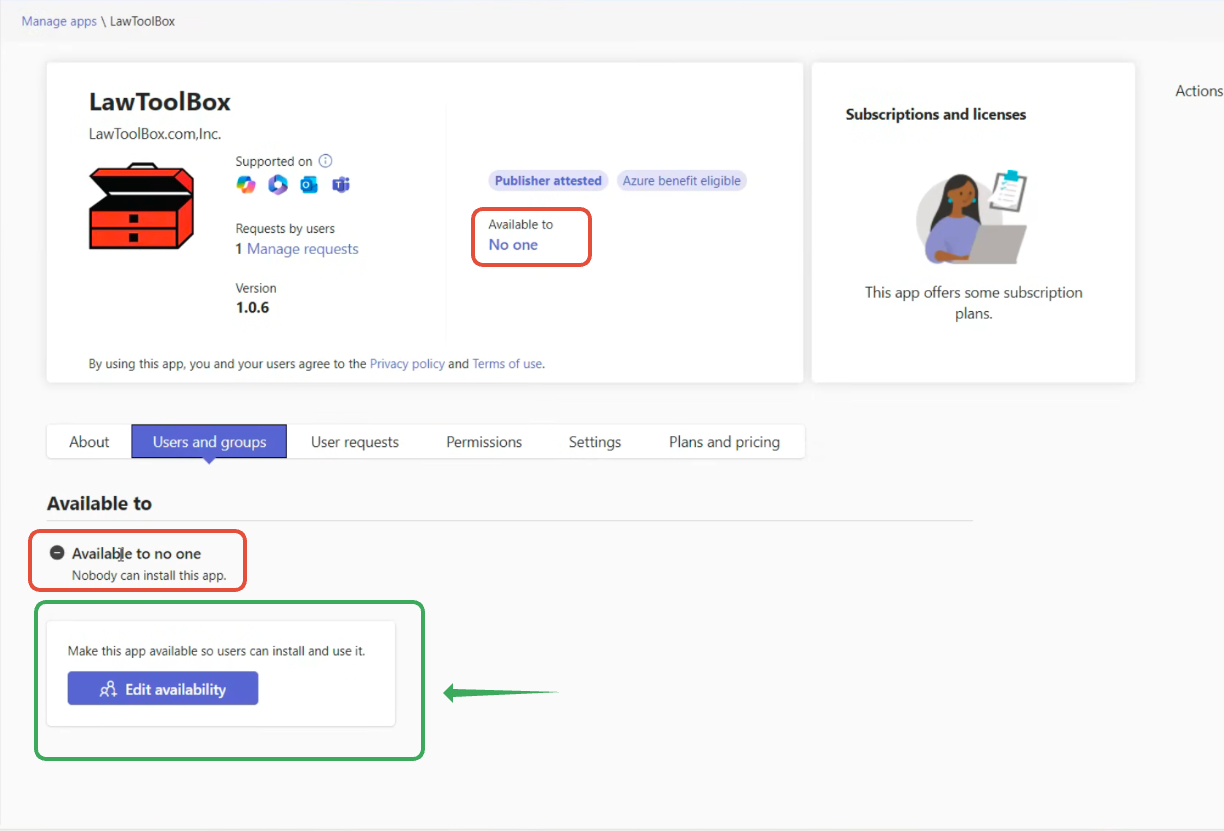Click the LawToolBox breadcrumb text
This screenshot has width=1224, height=831.
[x=142, y=21]
